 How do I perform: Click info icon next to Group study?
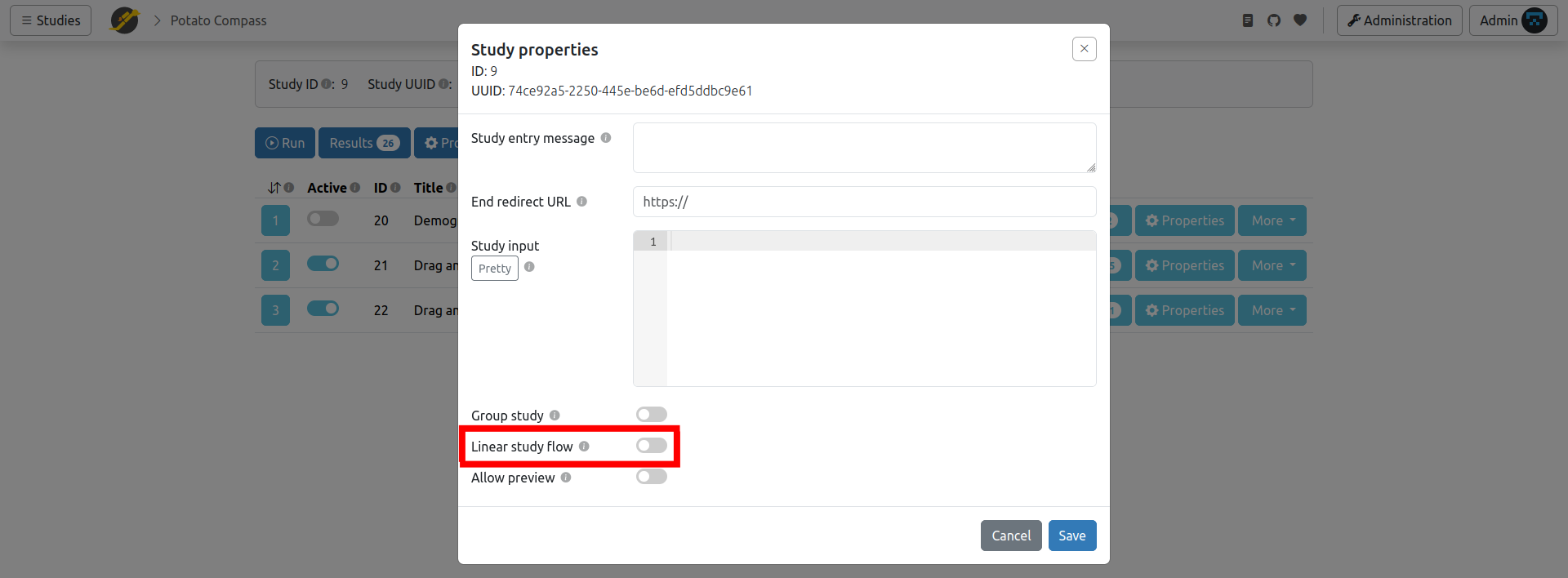tap(555, 416)
